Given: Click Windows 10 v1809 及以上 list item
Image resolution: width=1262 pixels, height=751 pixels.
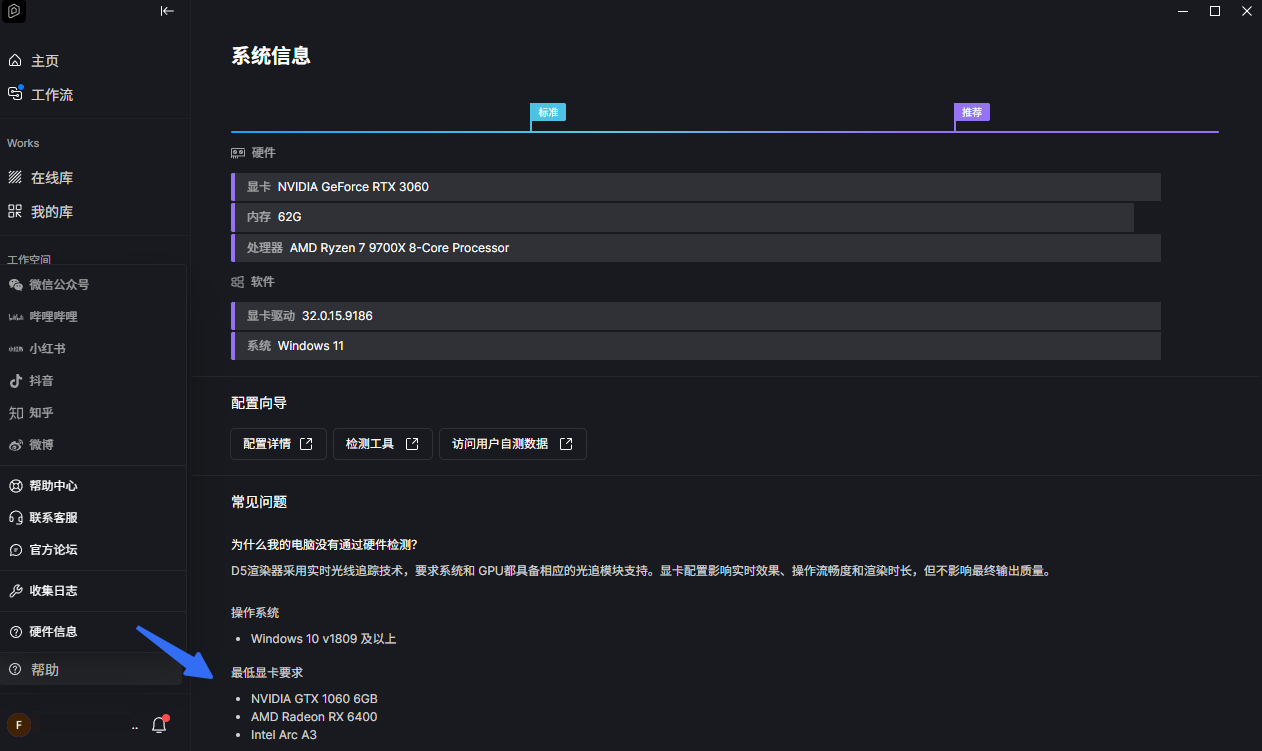Looking at the screenshot, I should (x=324, y=639).
